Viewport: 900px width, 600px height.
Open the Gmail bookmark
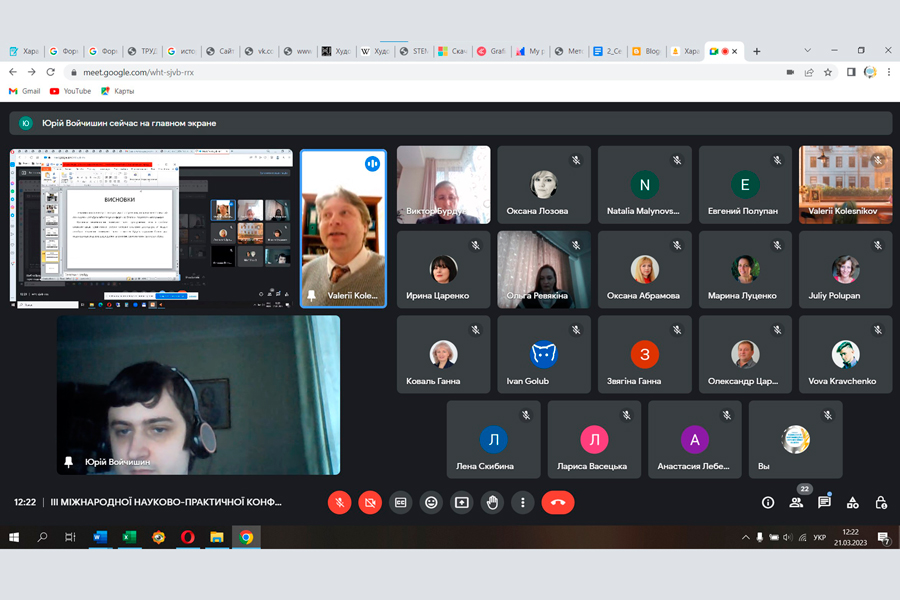[24, 91]
